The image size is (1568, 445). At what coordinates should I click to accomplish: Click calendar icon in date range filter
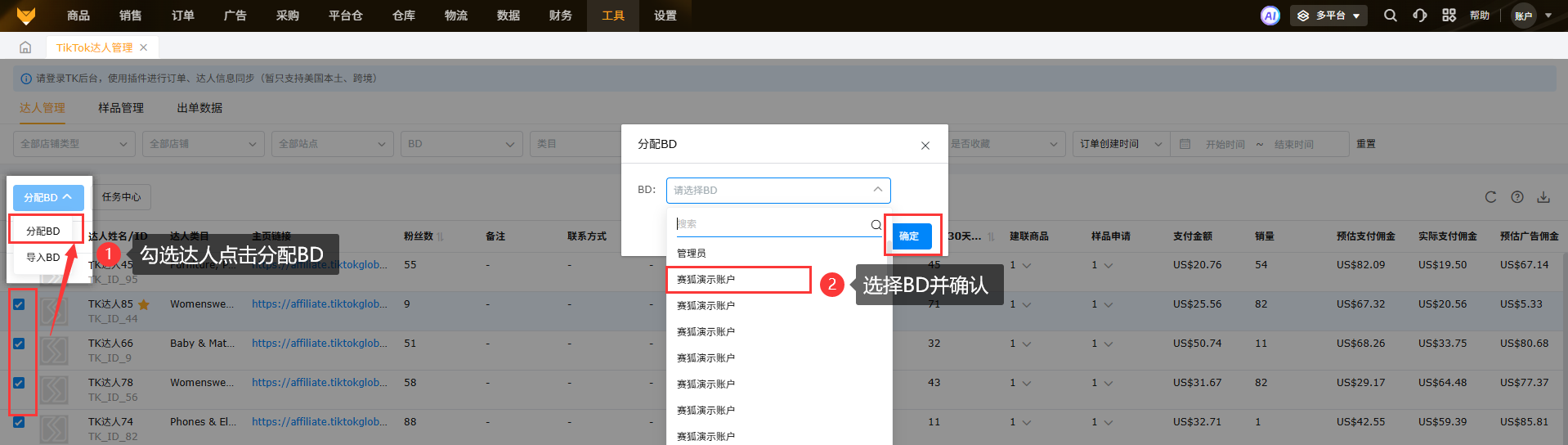(x=1185, y=144)
